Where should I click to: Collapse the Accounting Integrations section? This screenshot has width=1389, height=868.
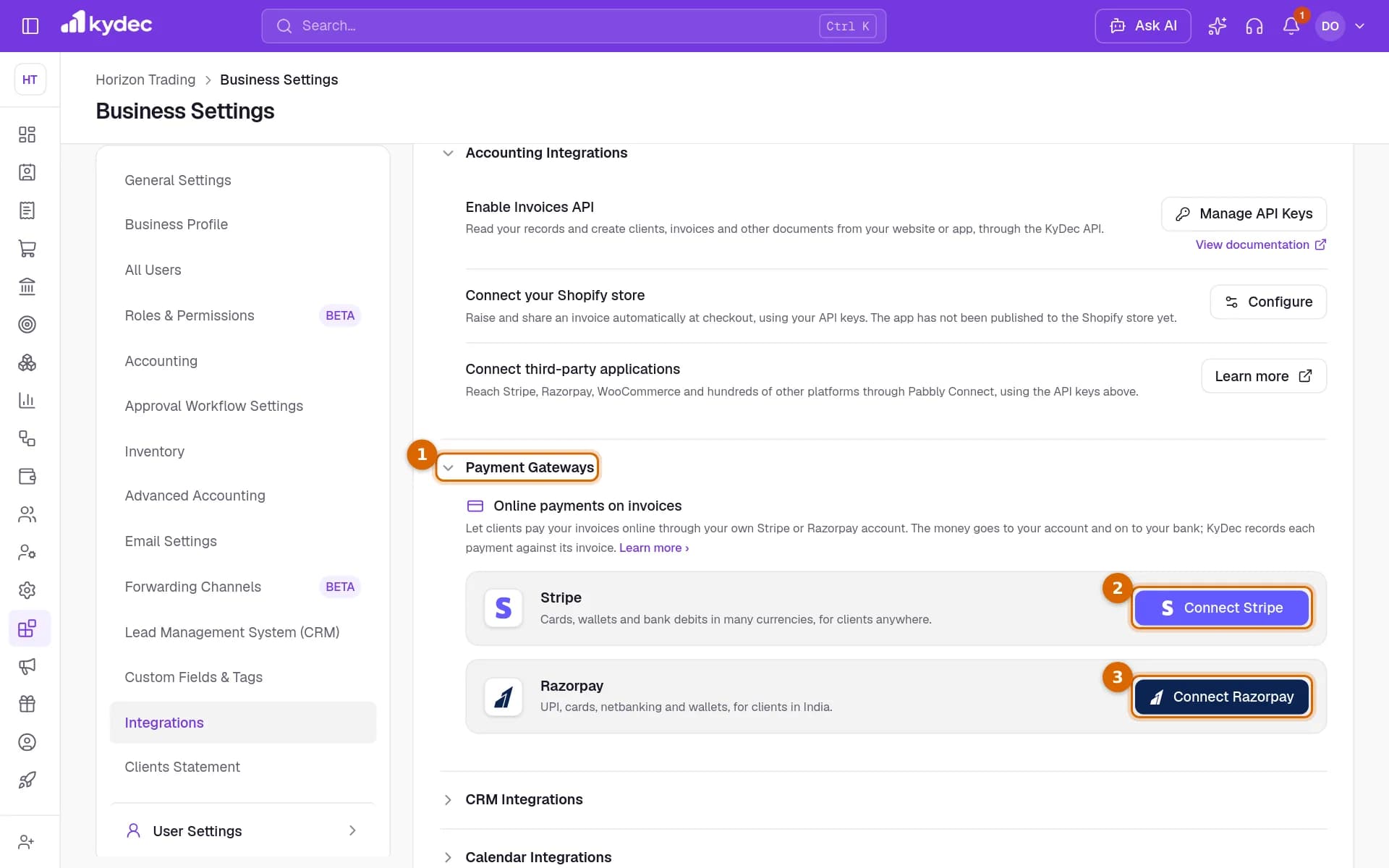tap(448, 153)
